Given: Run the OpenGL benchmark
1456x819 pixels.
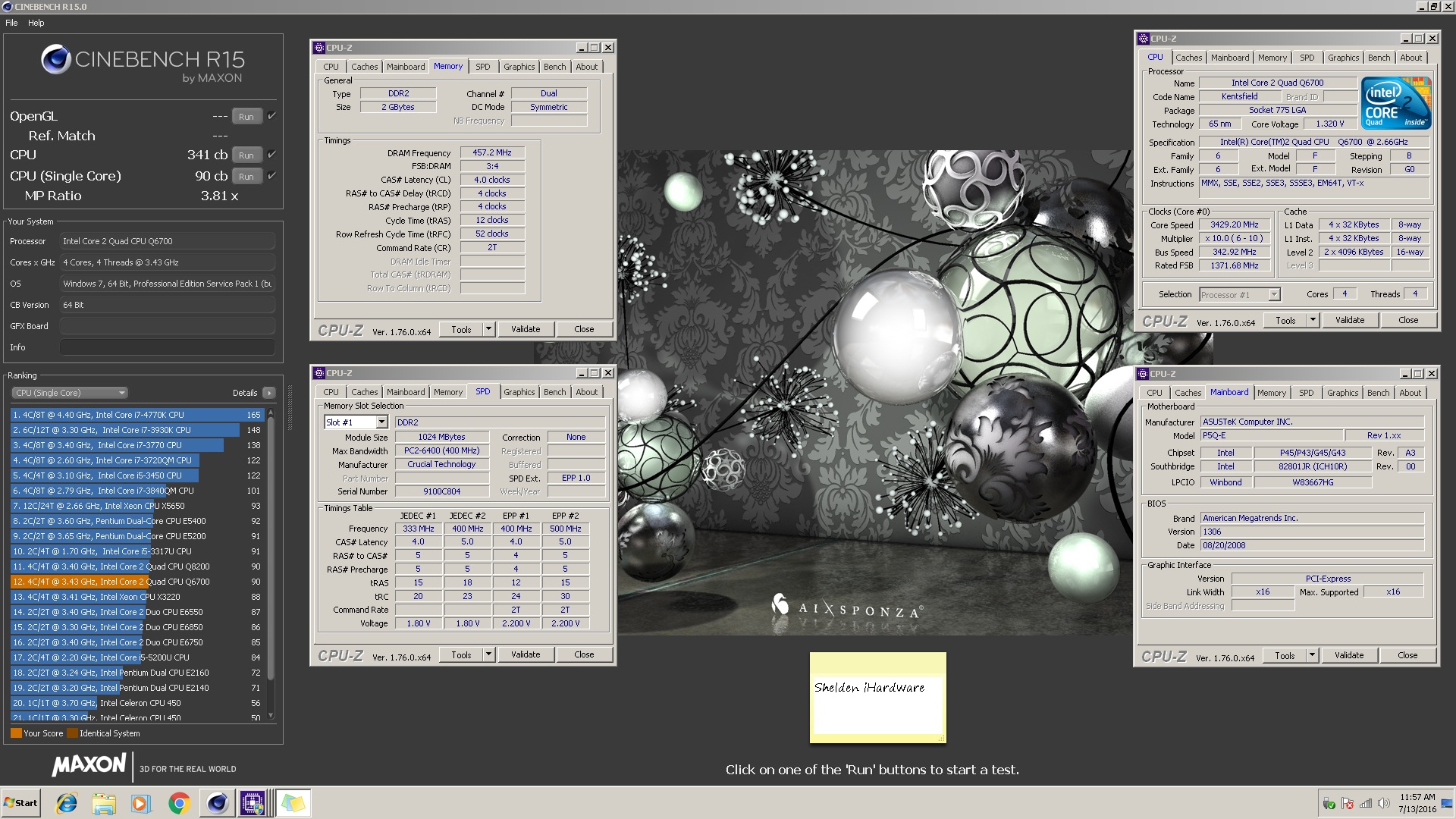Looking at the screenshot, I should coord(246,116).
